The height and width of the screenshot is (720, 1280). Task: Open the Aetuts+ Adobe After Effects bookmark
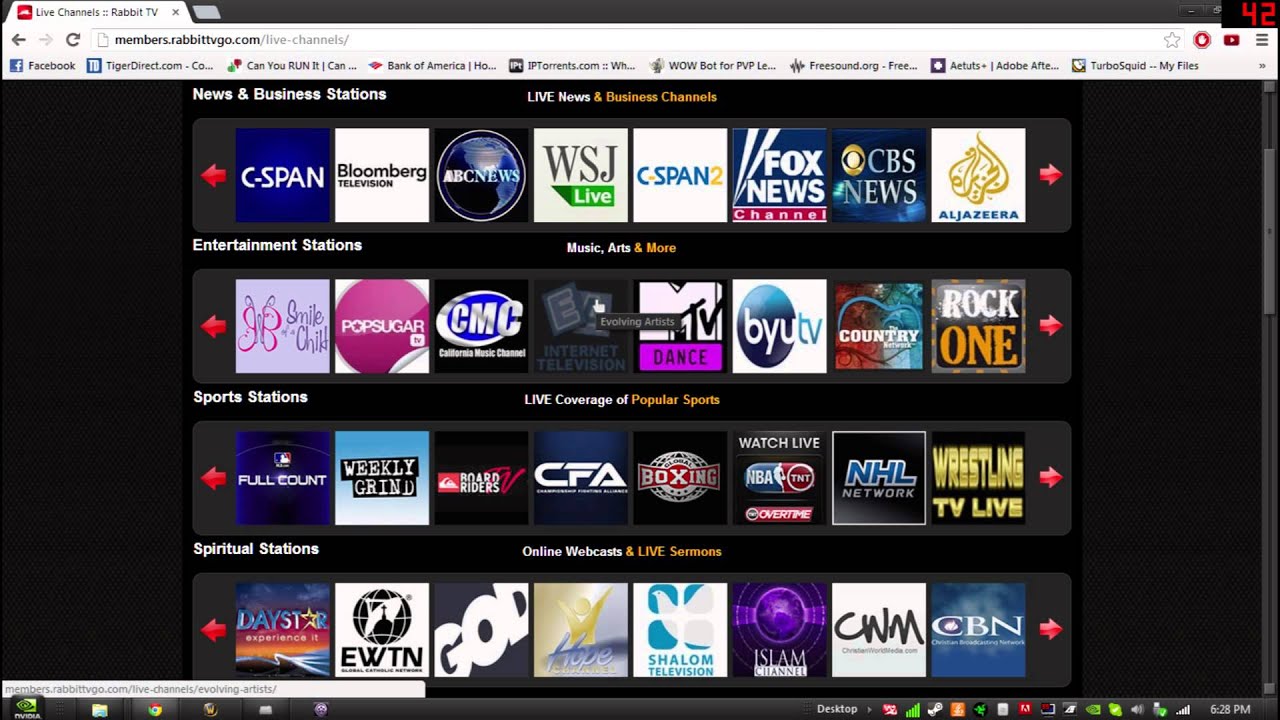tap(995, 66)
